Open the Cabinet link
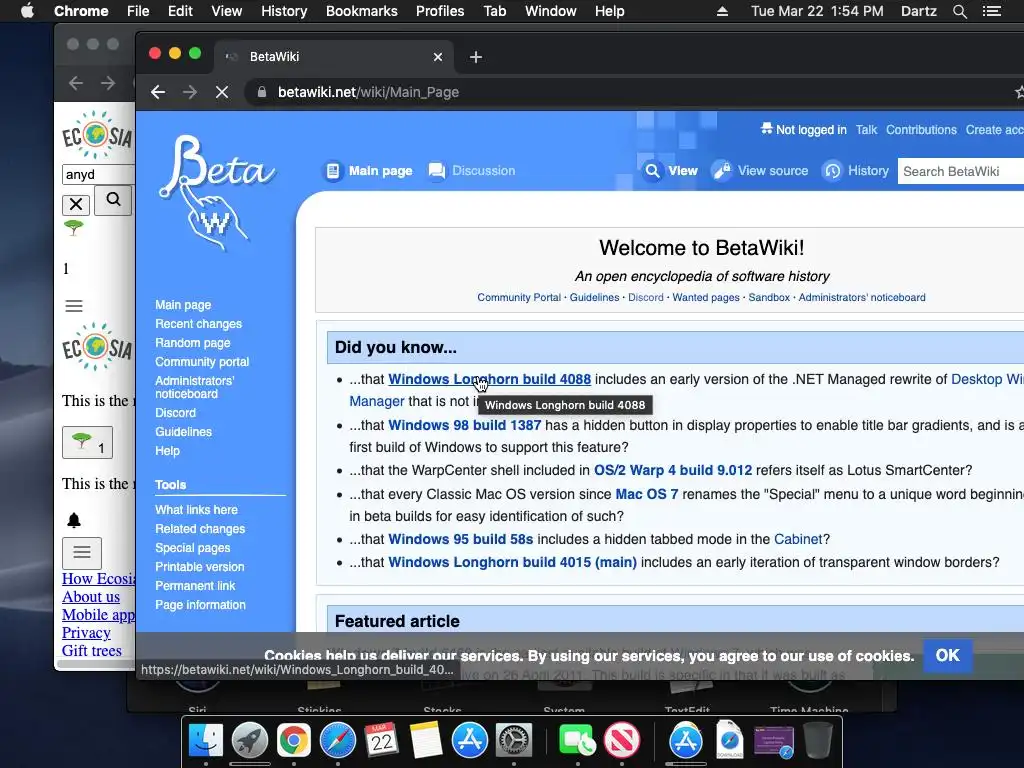 pyautogui.click(x=798, y=539)
